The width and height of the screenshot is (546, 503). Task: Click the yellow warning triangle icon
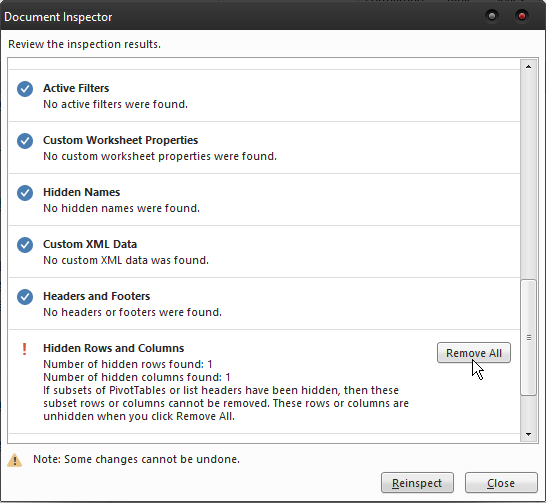click(x=15, y=460)
